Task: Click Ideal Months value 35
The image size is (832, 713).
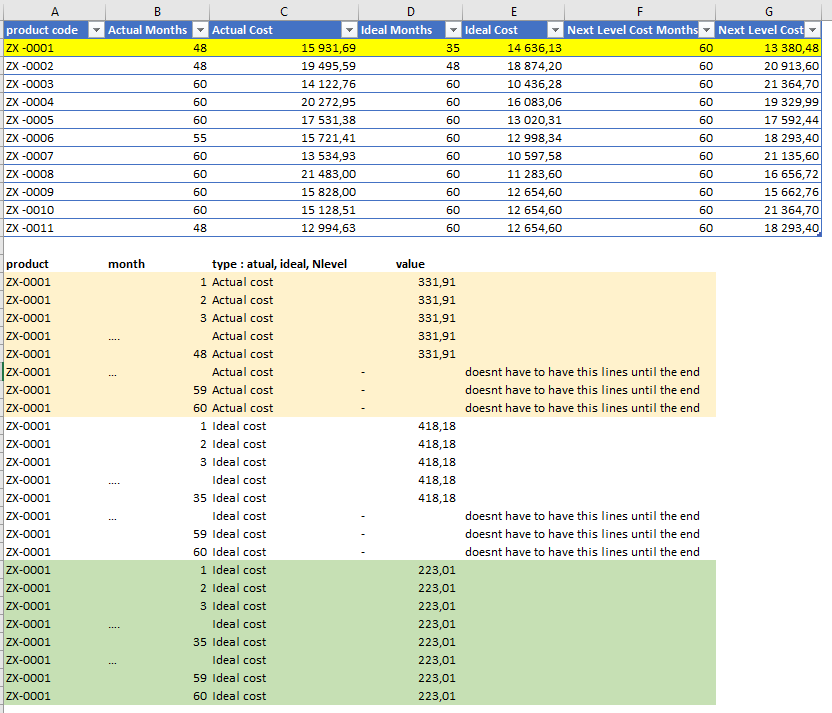Action: point(411,48)
